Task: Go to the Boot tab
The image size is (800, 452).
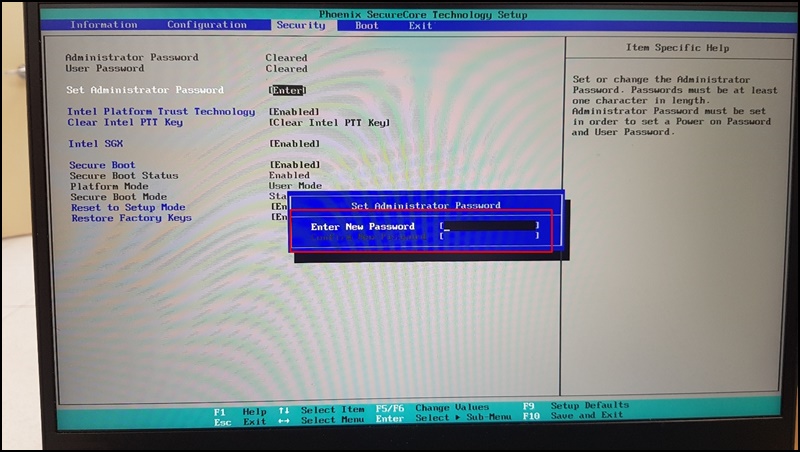Action: [367, 26]
